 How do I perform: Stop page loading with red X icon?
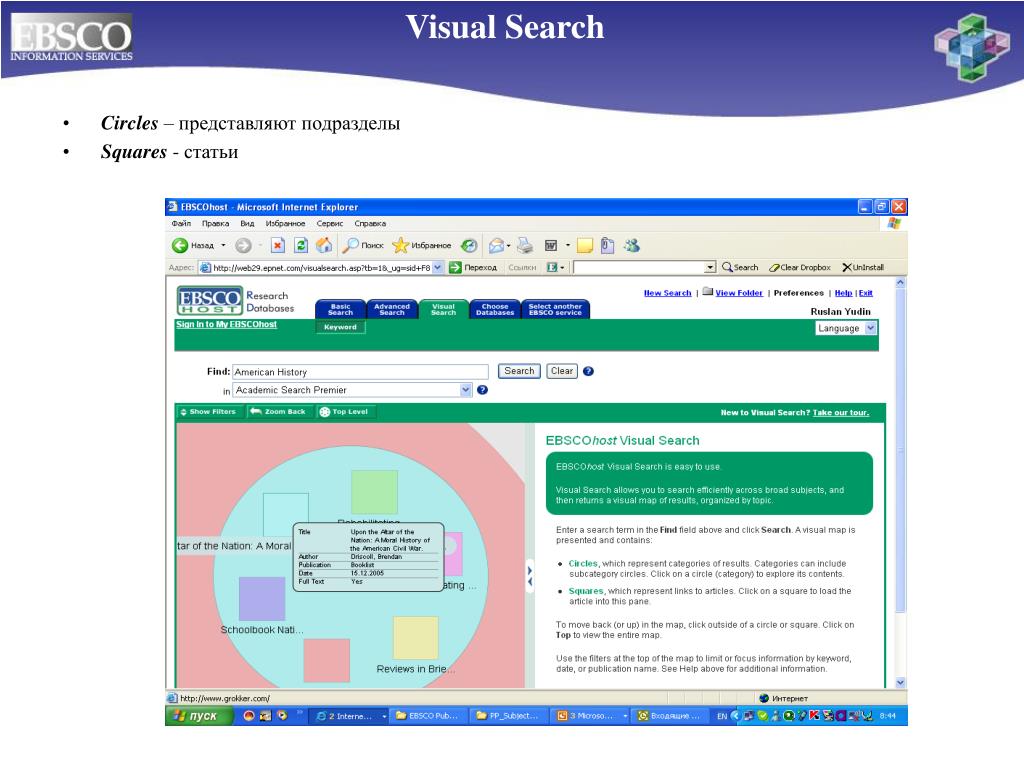click(278, 246)
